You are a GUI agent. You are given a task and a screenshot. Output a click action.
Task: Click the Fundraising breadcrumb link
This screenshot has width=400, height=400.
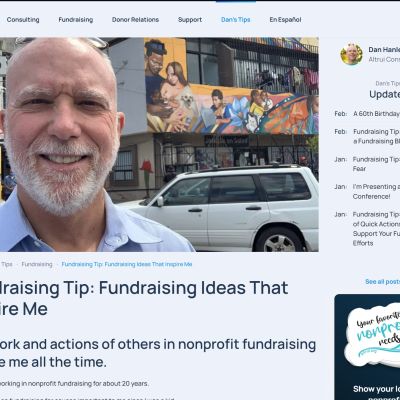37,264
